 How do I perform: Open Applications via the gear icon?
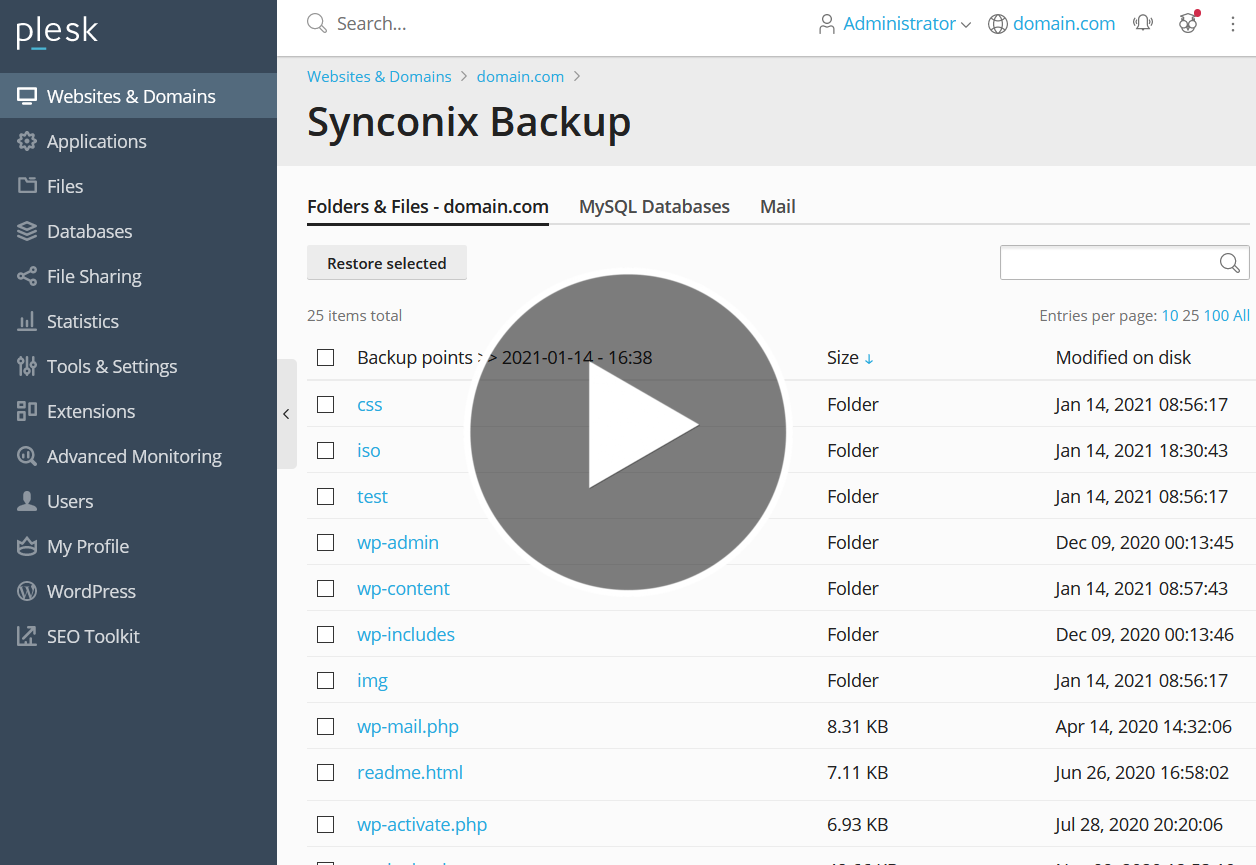point(27,142)
